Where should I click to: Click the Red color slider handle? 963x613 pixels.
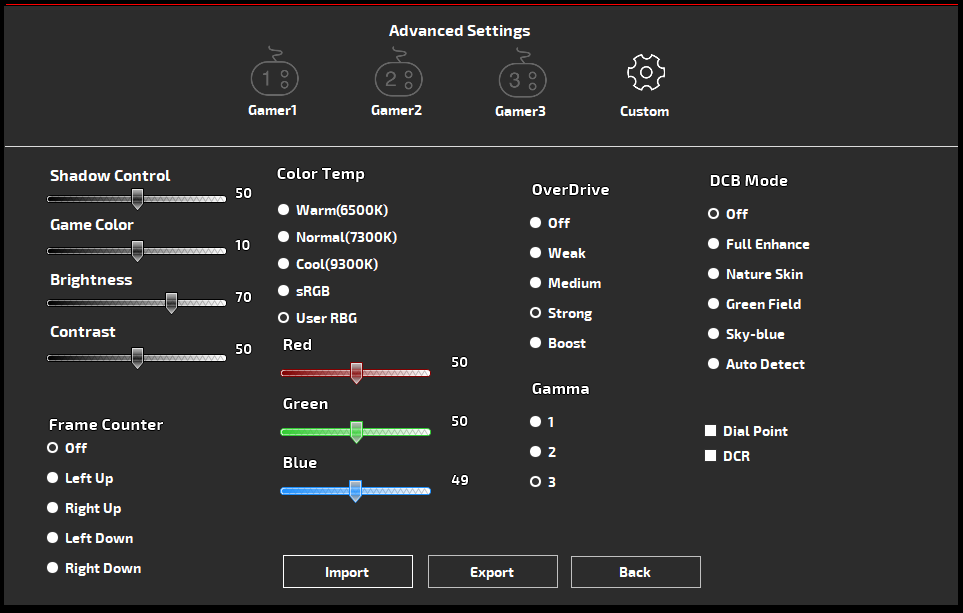point(356,372)
